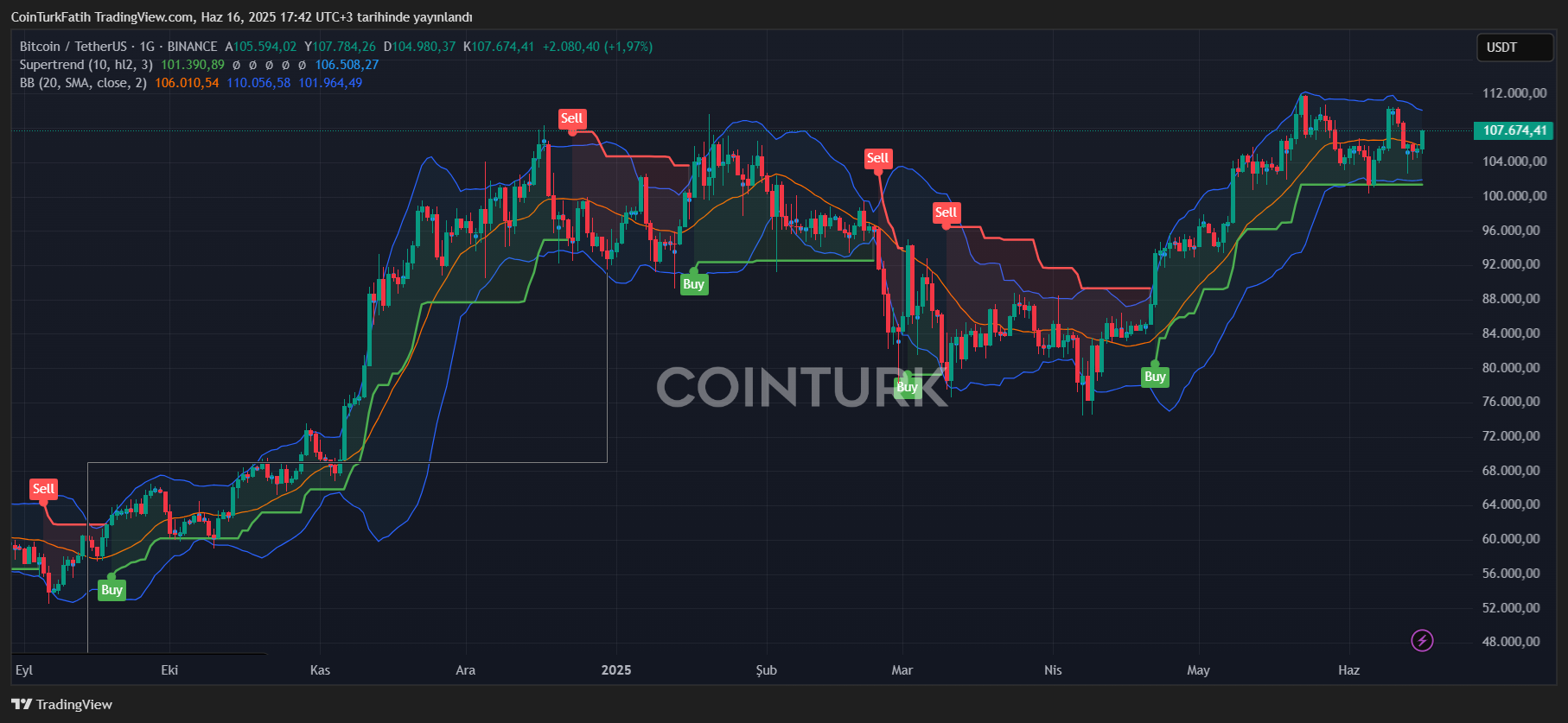Click the May label on the time axis
The image size is (1568, 723).
click(x=1198, y=670)
